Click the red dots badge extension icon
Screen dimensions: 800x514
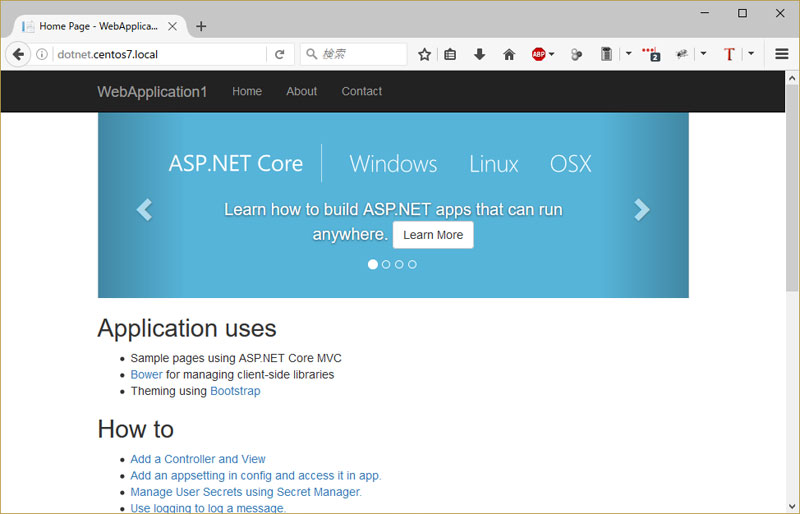click(651, 54)
